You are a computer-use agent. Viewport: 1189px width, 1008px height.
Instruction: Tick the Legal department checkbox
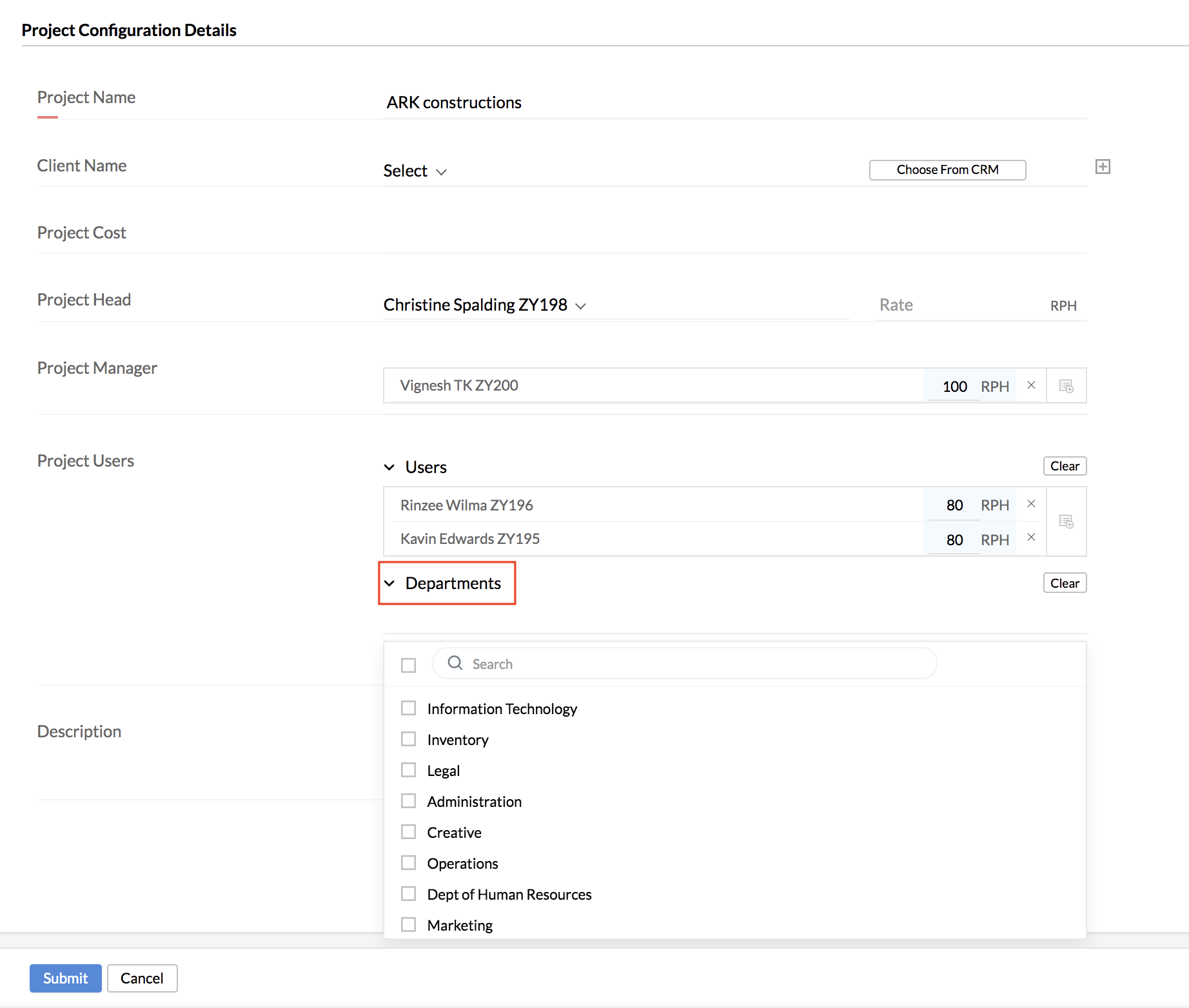pos(409,770)
